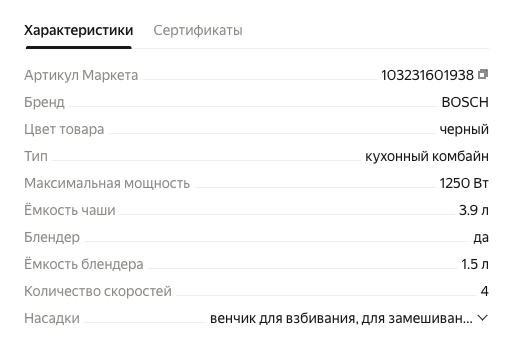Image resolution: width=513 pixels, height=362 pixels.
Task: Select the Характеристики tab
Action: (79, 30)
